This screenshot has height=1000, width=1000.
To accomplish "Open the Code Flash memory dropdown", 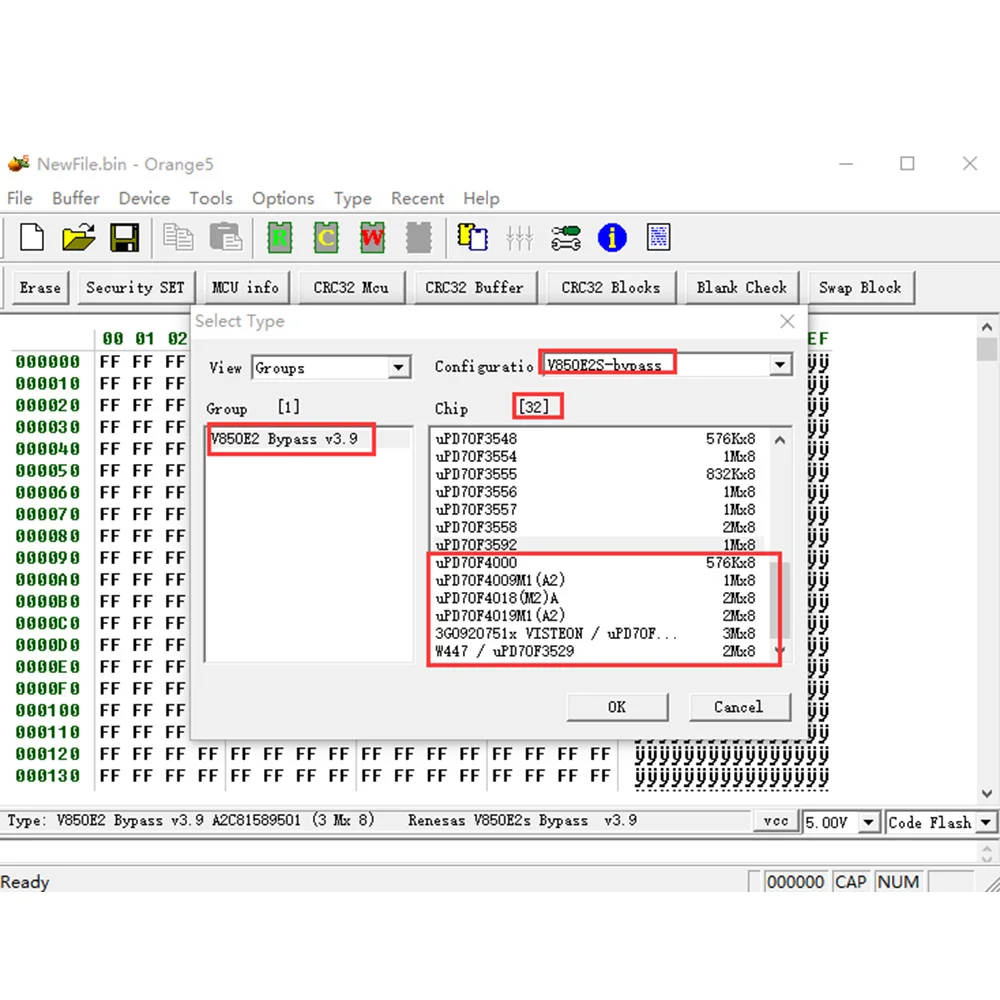I will click(x=986, y=822).
